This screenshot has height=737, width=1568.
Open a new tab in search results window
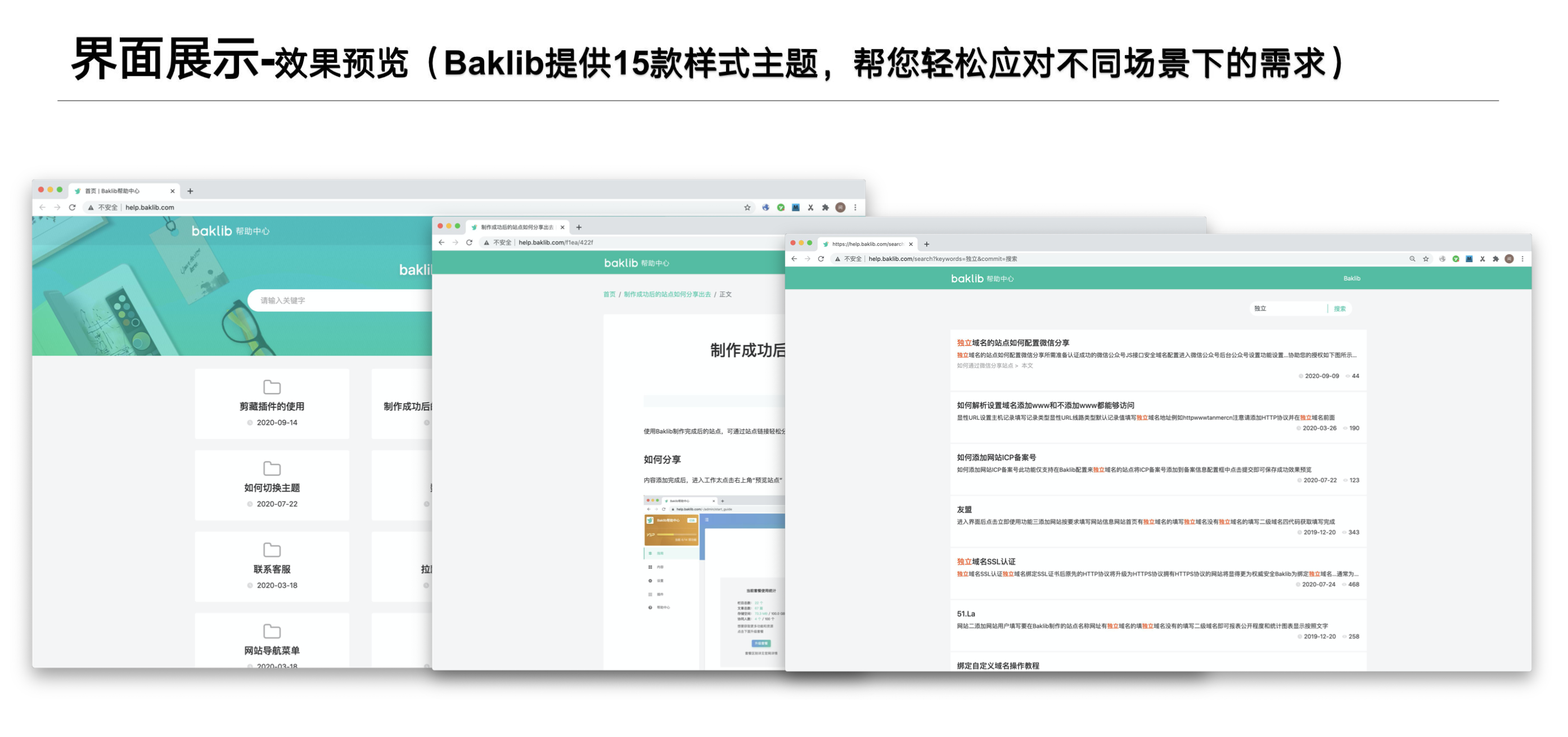point(926,244)
